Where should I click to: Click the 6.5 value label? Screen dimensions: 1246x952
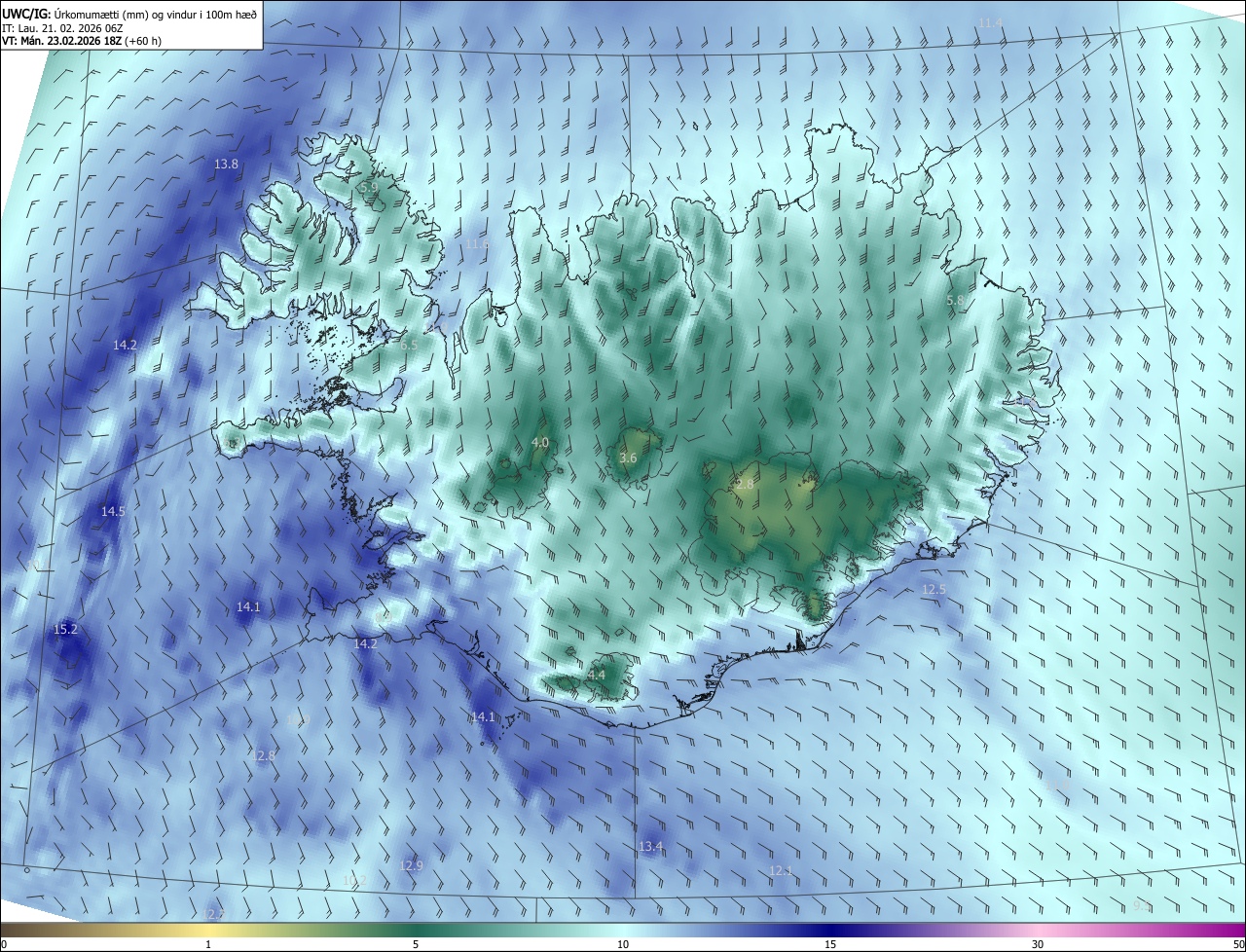tap(409, 345)
